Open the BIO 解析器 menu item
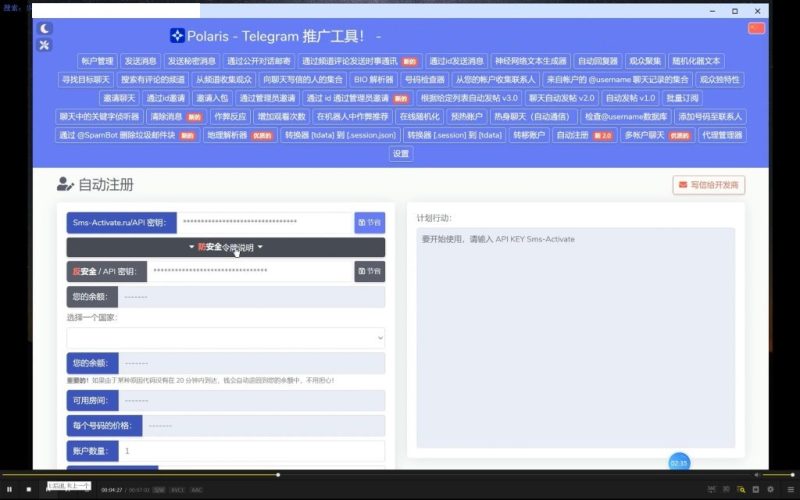 coord(374,80)
